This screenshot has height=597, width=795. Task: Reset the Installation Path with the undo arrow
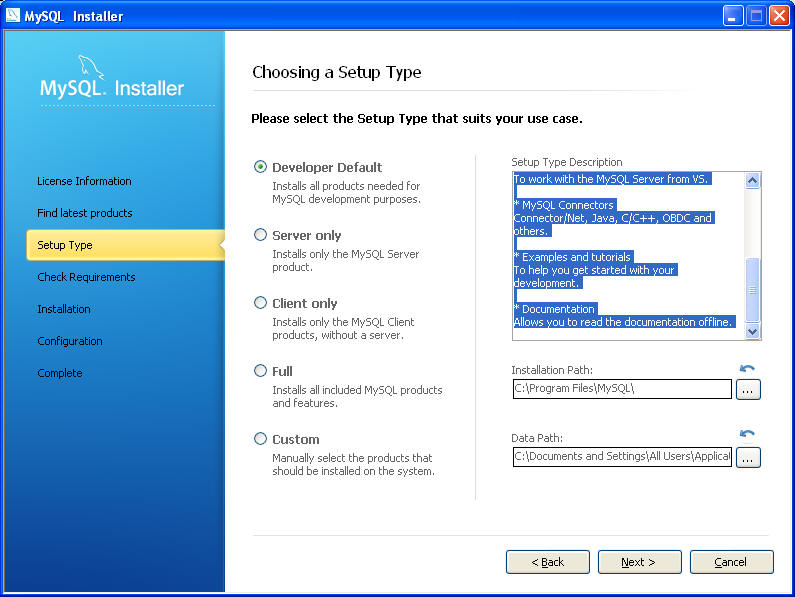(747, 368)
